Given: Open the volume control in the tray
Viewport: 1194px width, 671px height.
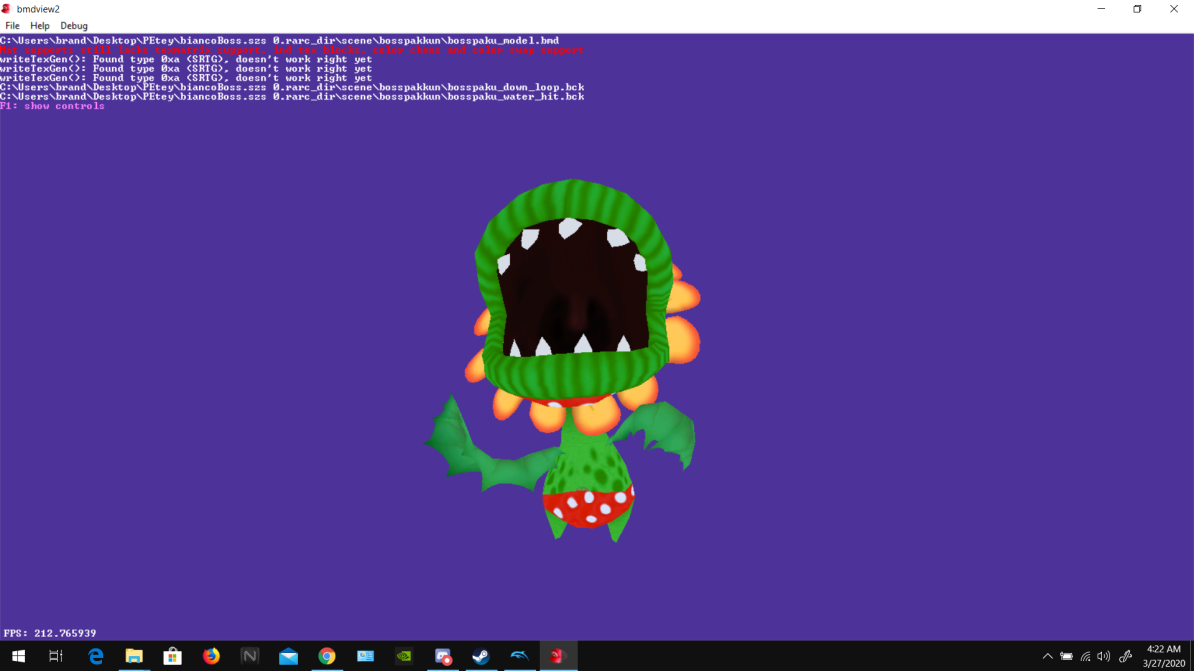Looking at the screenshot, I should [1103, 656].
